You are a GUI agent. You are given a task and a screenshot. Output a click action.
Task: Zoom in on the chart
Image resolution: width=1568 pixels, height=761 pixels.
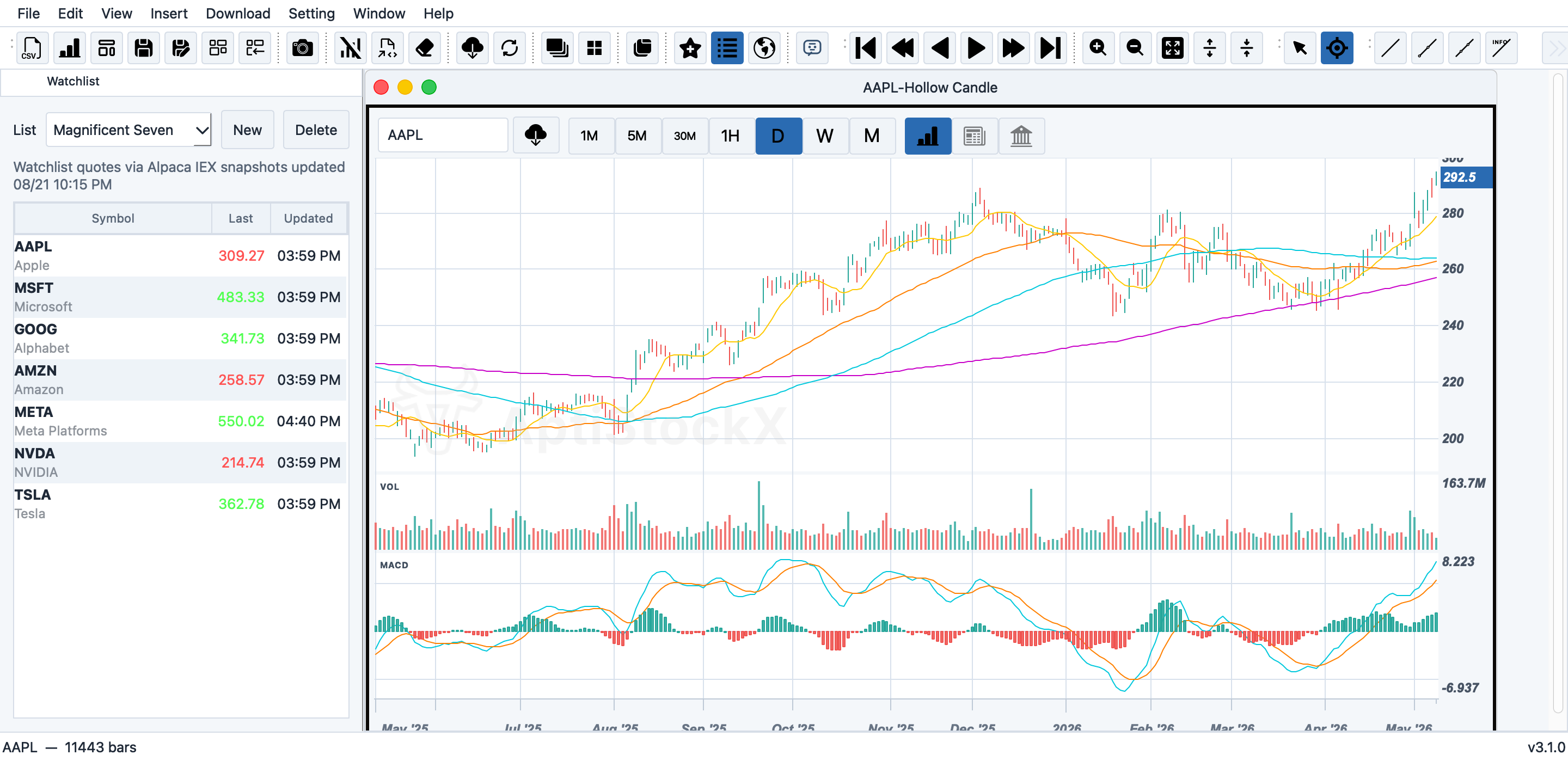(1098, 48)
